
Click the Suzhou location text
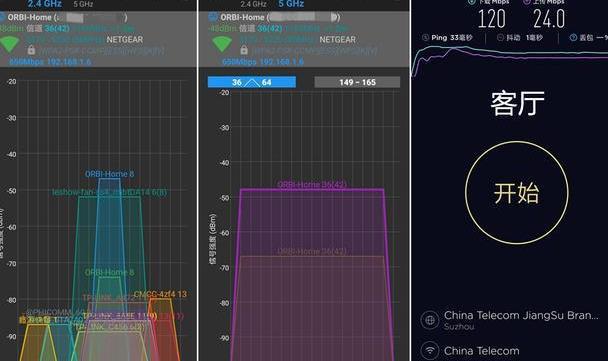(459, 326)
